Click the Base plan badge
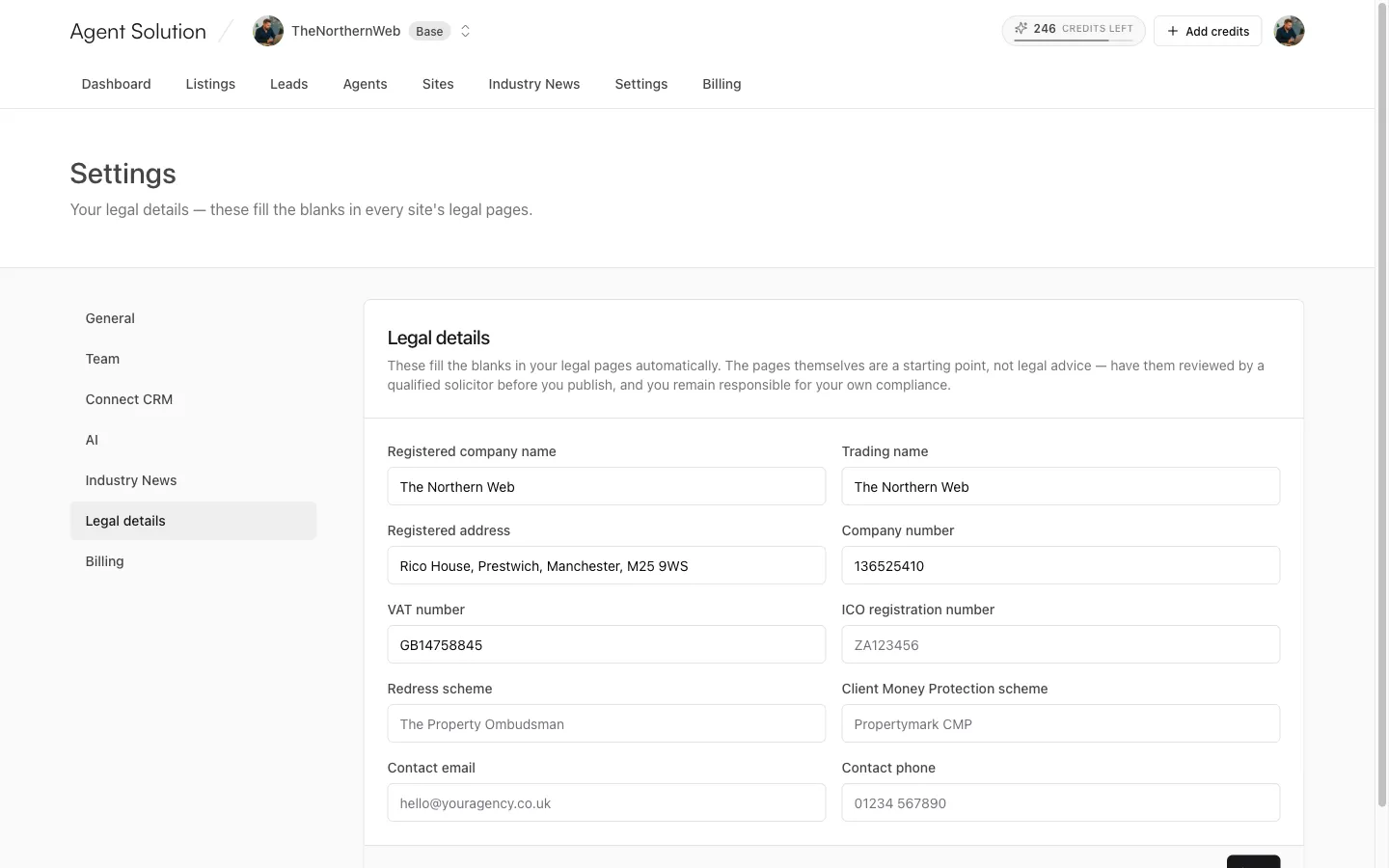Viewport: 1389px width, 868px height. tap(429, 31)
